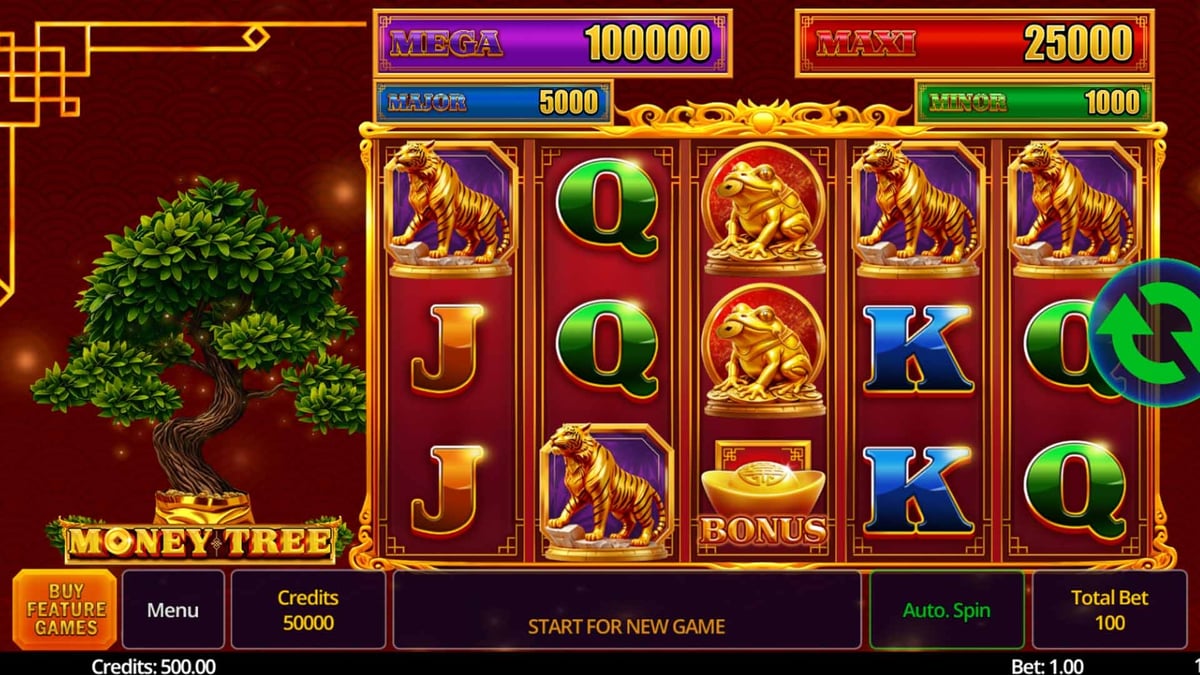The height and width of the screenshot is (675, 1200).
Task: Click the top green Q in the second reel
Action: (x=607, y=208)
